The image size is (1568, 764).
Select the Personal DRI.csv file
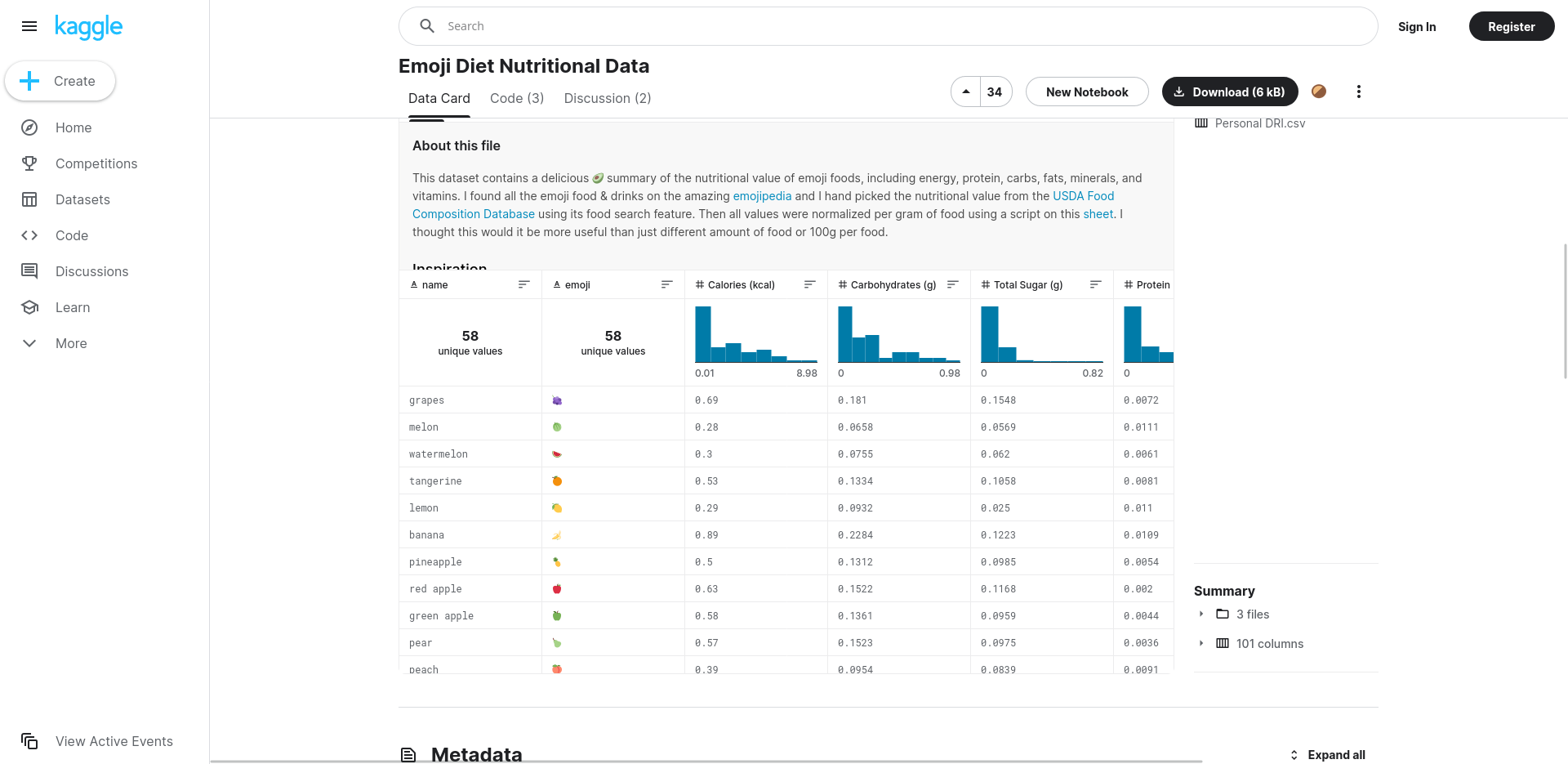tap(1260, 123)
